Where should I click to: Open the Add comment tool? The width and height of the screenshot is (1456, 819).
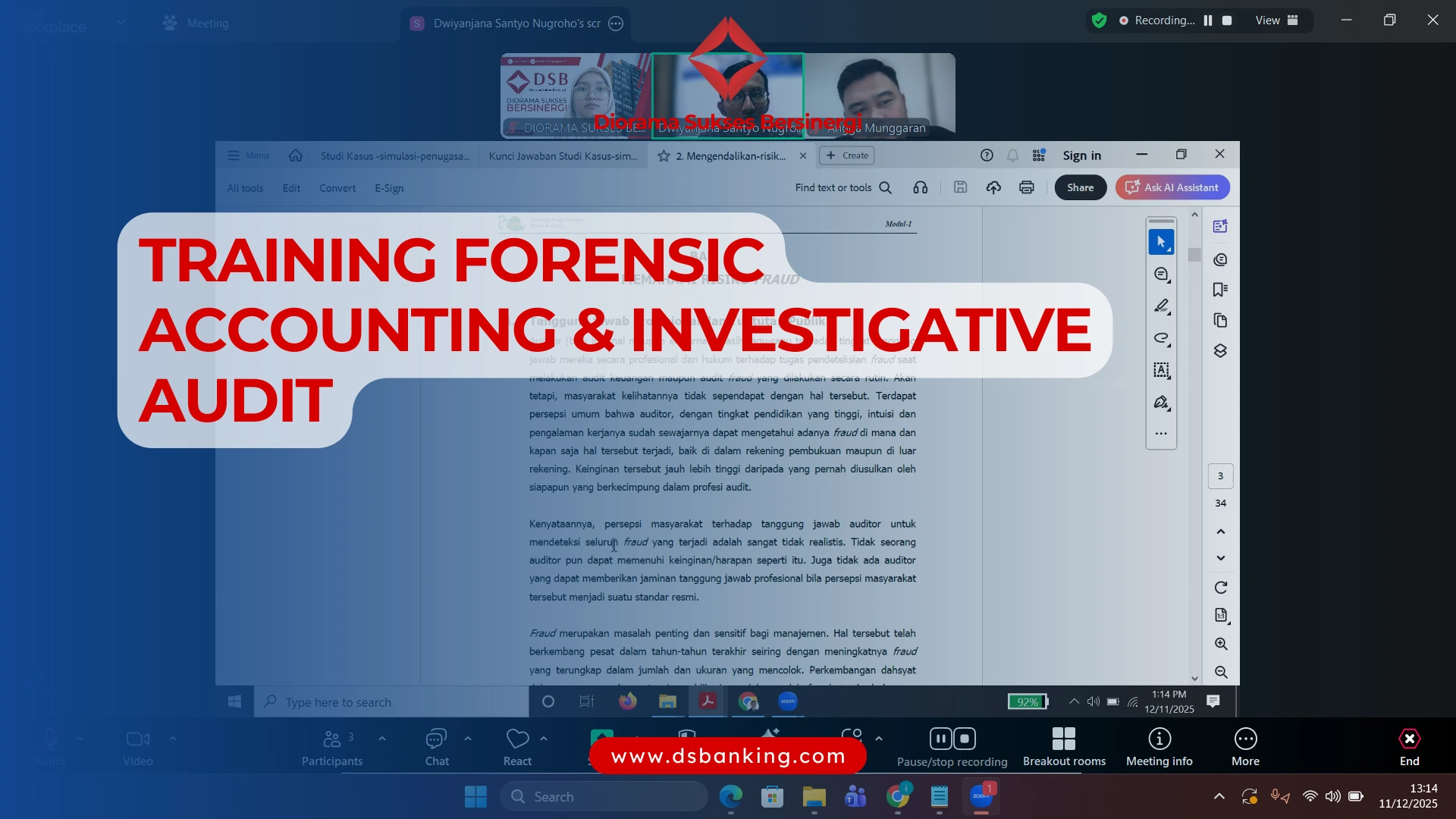pos(1161,274)
